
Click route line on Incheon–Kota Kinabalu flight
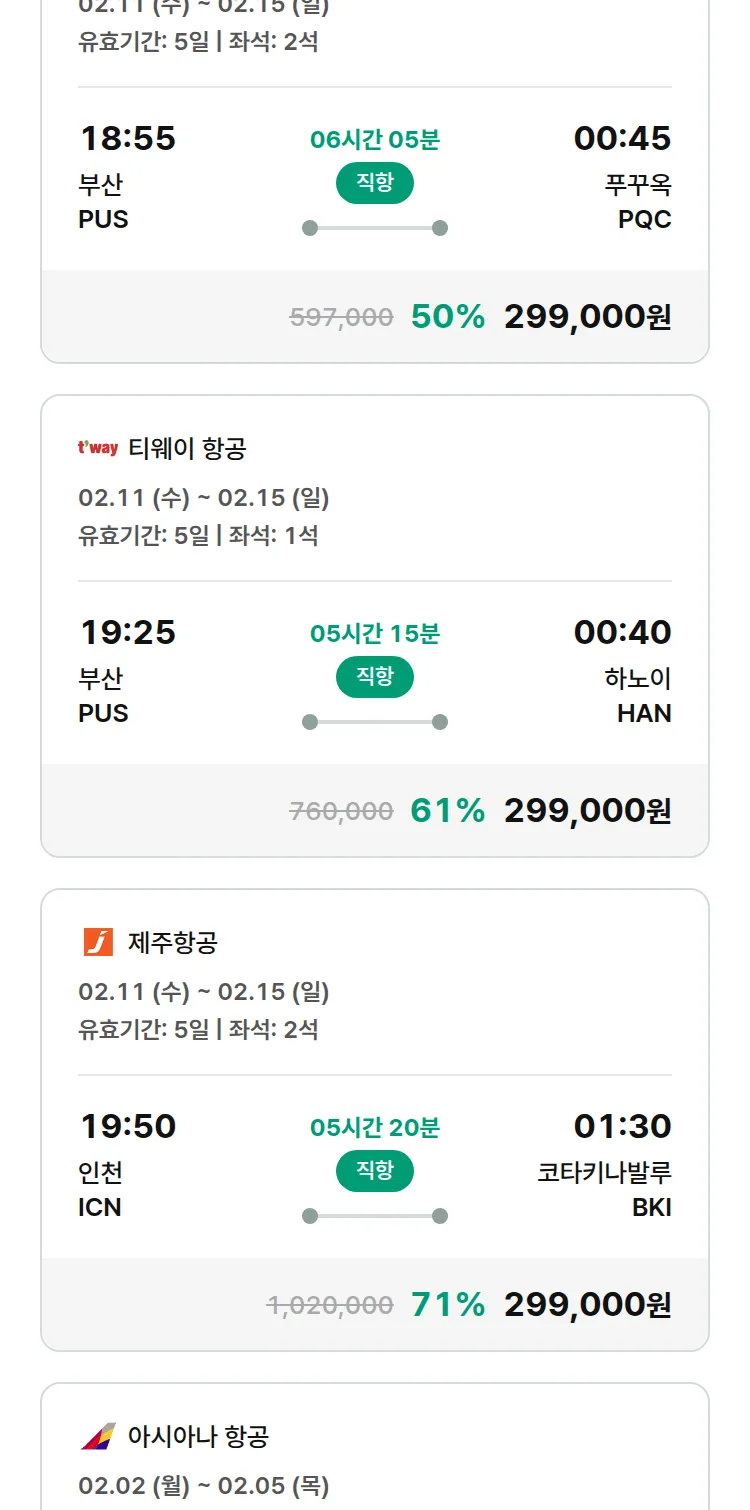(374, 1216)
